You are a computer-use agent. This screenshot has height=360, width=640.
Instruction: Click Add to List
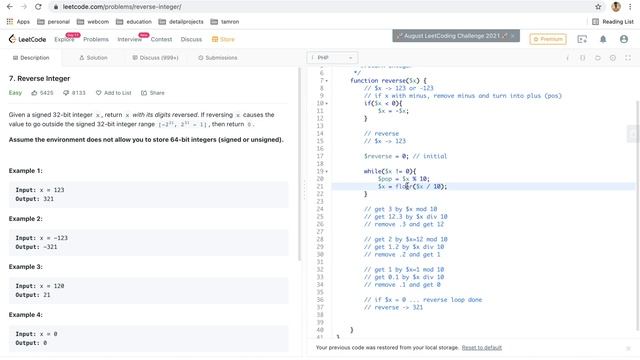tap(113, 93)
